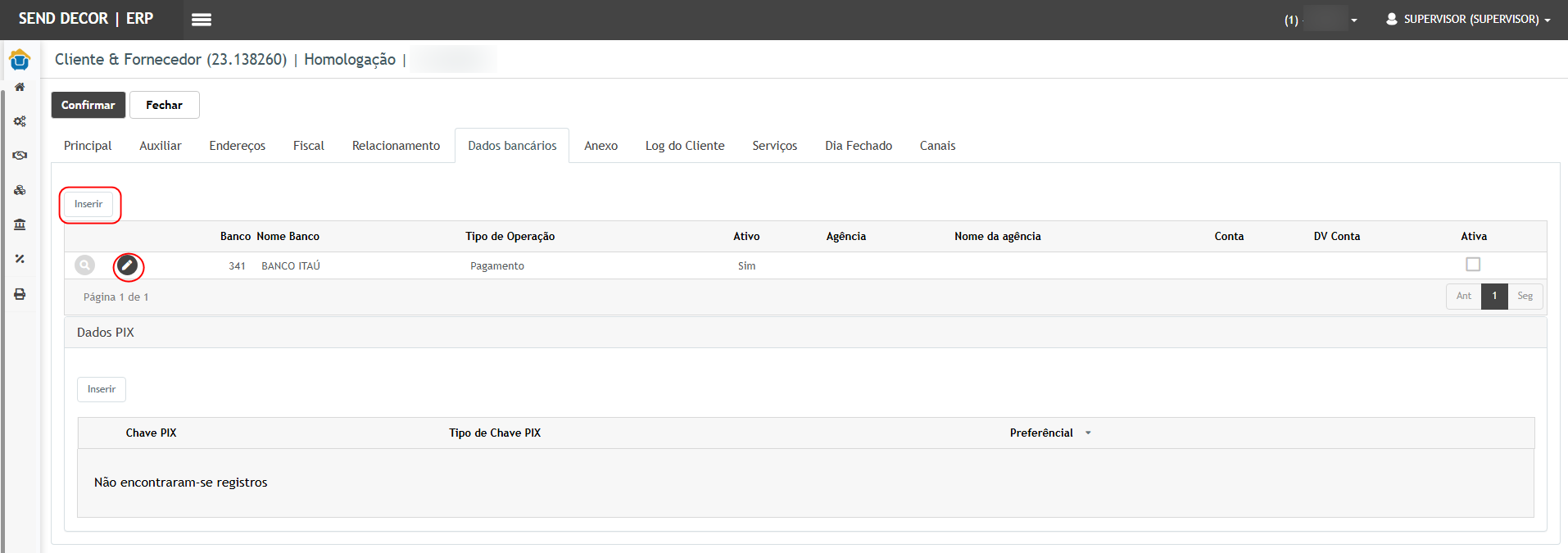The image size is (1568, 553).
Task: Click the Conta column header
Action: [x=1229, y=237]
